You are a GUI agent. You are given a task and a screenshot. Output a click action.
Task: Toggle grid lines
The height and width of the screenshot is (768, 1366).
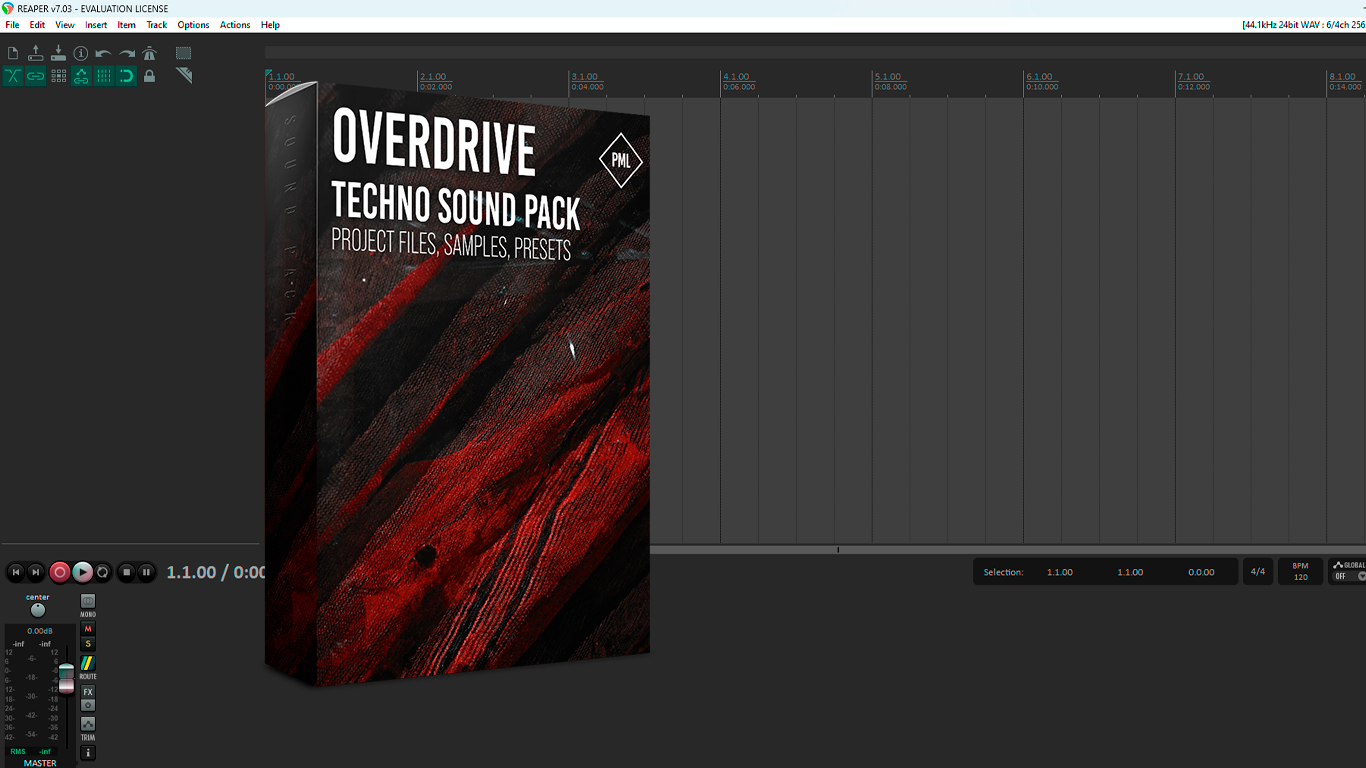point(104,76)
